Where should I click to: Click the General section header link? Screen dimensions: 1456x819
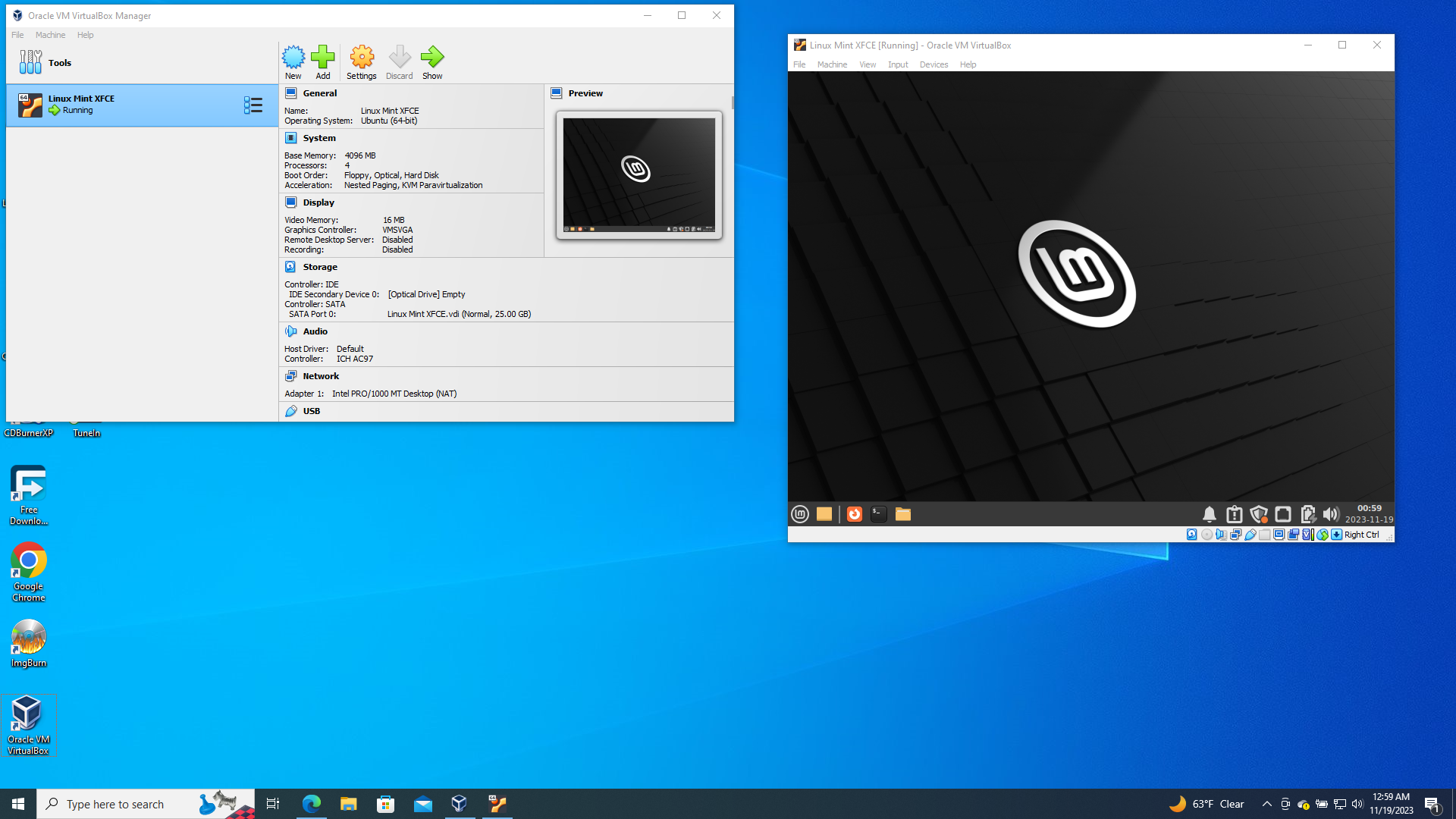[319, 93]
